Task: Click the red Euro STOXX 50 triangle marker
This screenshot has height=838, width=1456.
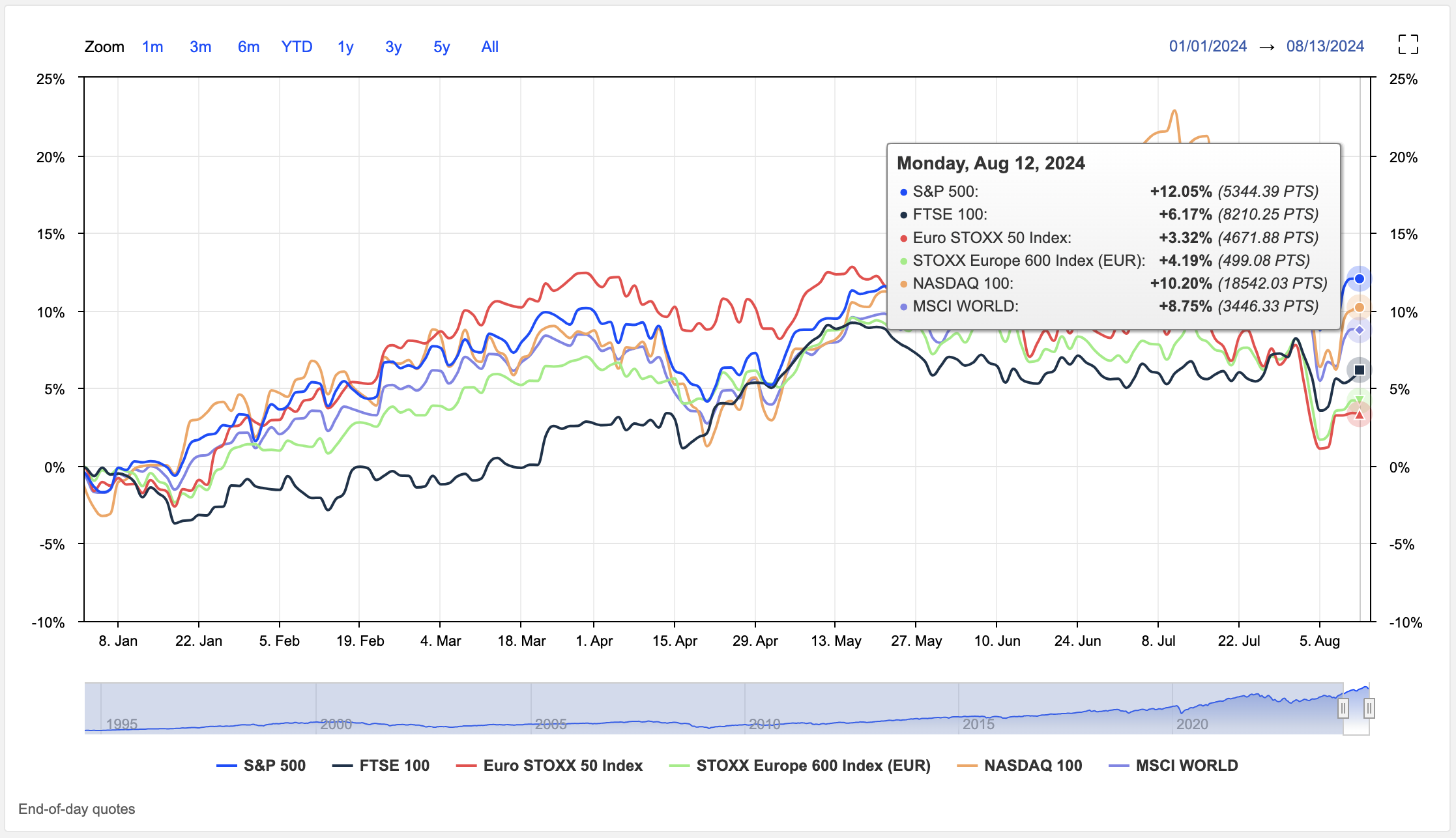Action: pos(1360,414)
